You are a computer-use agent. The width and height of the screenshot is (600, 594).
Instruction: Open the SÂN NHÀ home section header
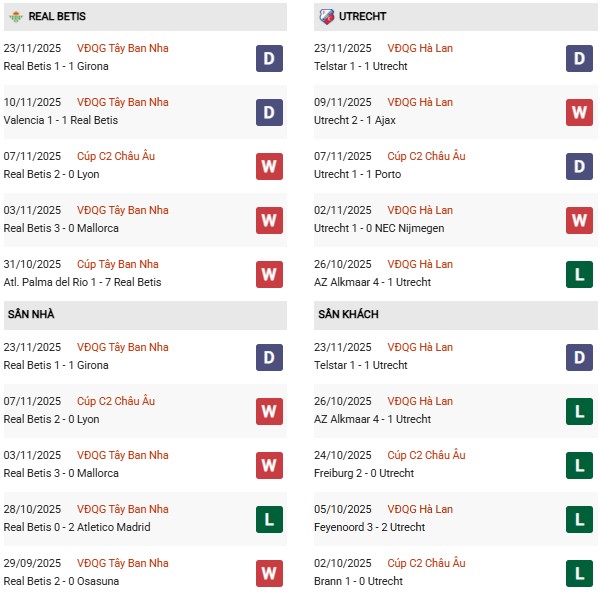pos(32,315)
